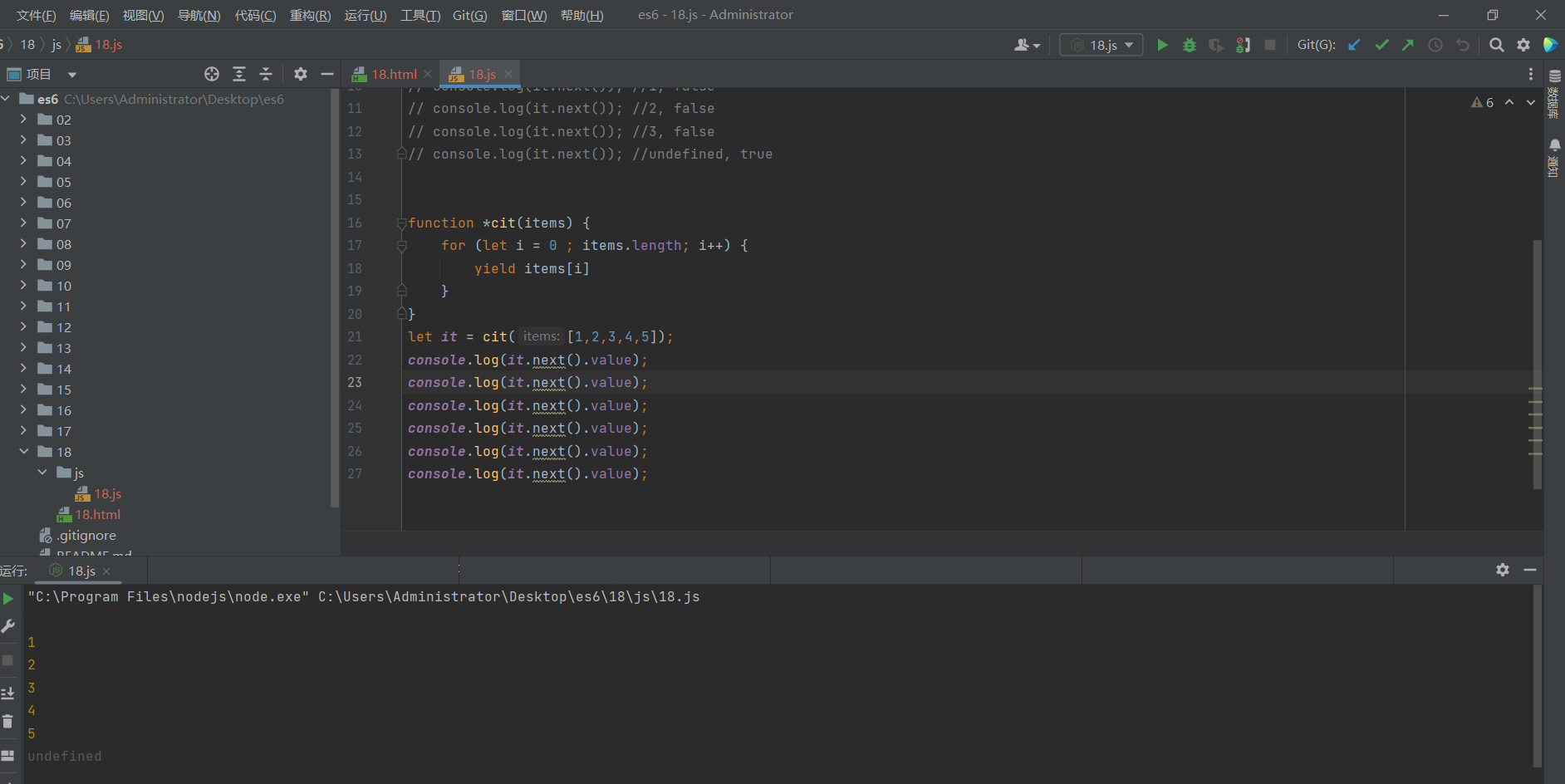Open the project view mode dropdown
This screenshot has height=784, width=1565.
pos(72,75)
